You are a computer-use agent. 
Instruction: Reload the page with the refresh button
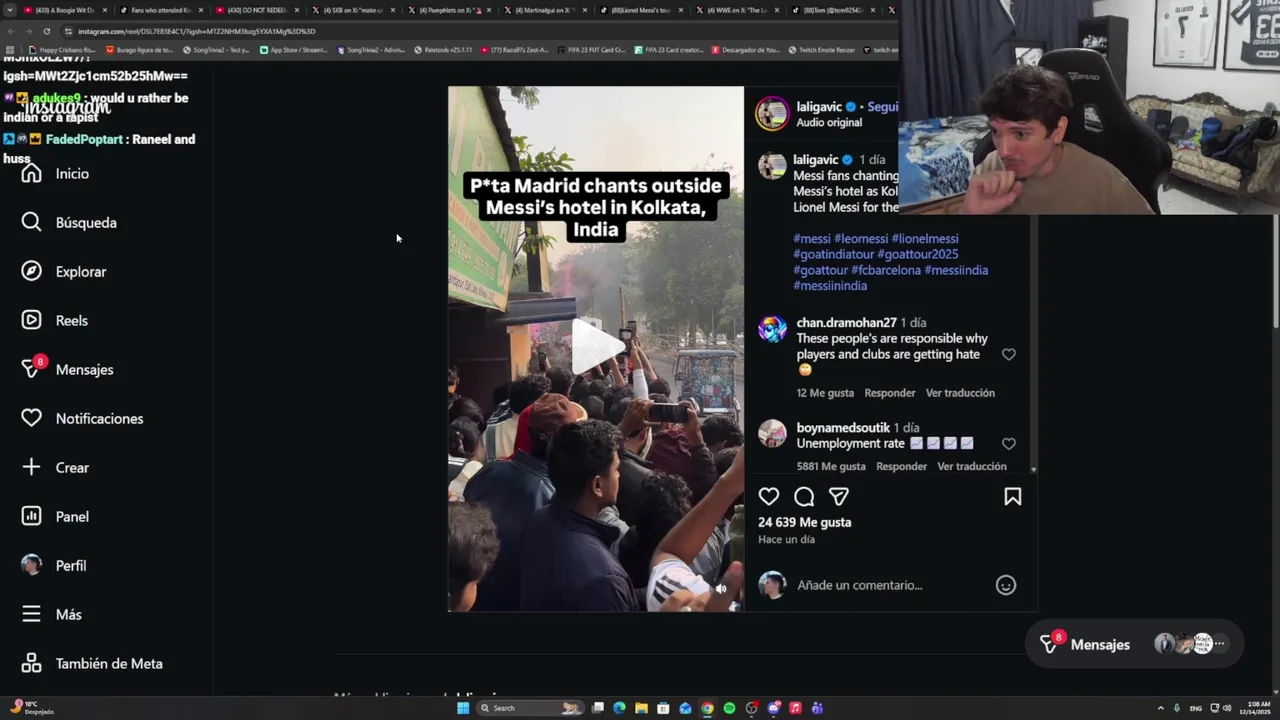(x=46, y=31)
